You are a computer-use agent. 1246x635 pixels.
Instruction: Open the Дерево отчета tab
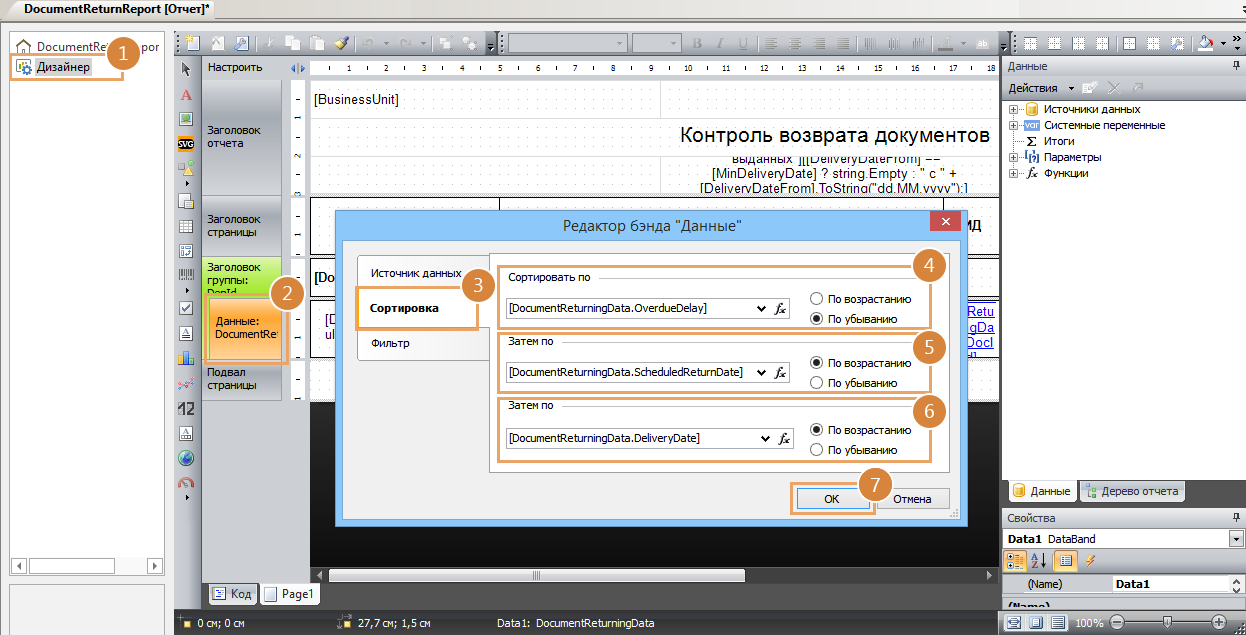click(1133, 491)
